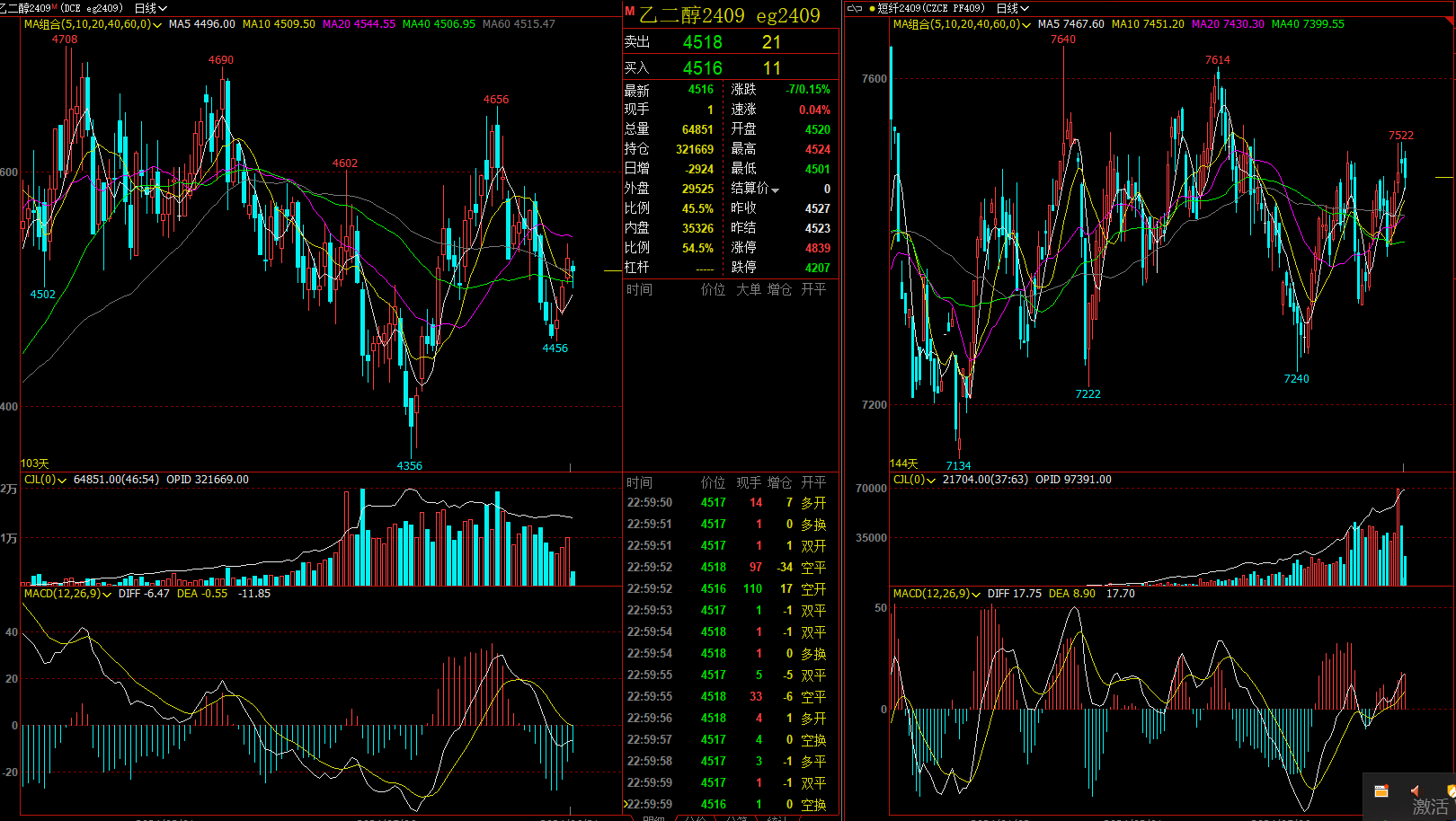Click the link-chart icon beside 短纤2409
The height and width of the screenshot is (821, 1456).
point(855,8)
